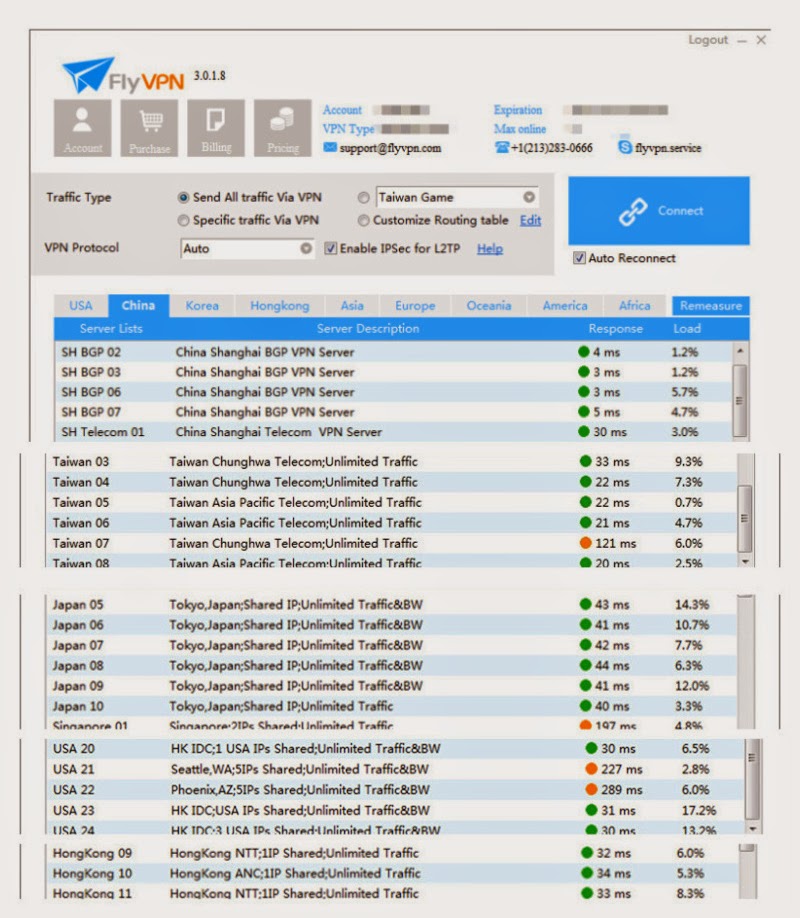Select the SH BGP 06 server row
This screenshot has height=918, width=800.
[393, 392]
